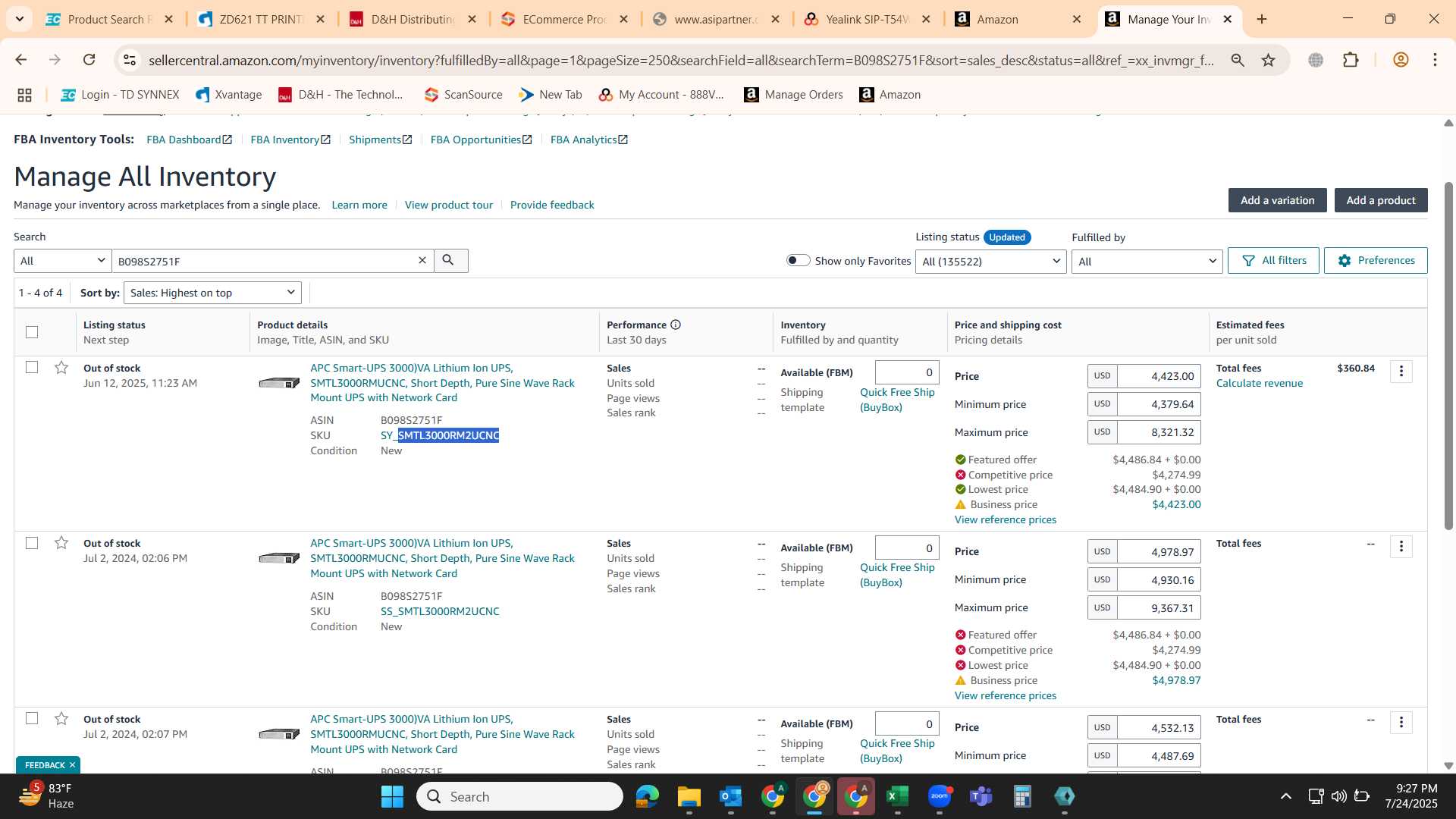This screenshot has width=1456, height=819.
Task: Close the FEEDBACK tab with its X
Action: [72, 765]
